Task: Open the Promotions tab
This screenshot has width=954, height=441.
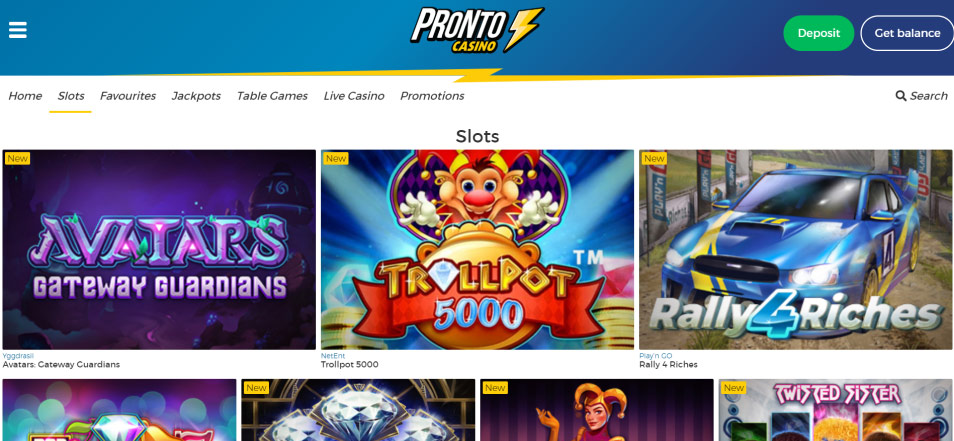Action: pos(432,96)
